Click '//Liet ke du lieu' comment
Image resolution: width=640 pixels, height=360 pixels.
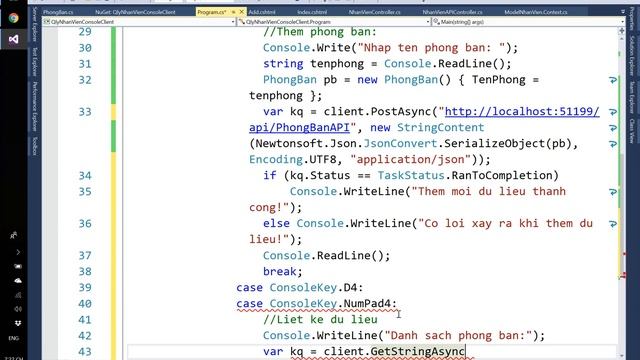tap(320, 320)
